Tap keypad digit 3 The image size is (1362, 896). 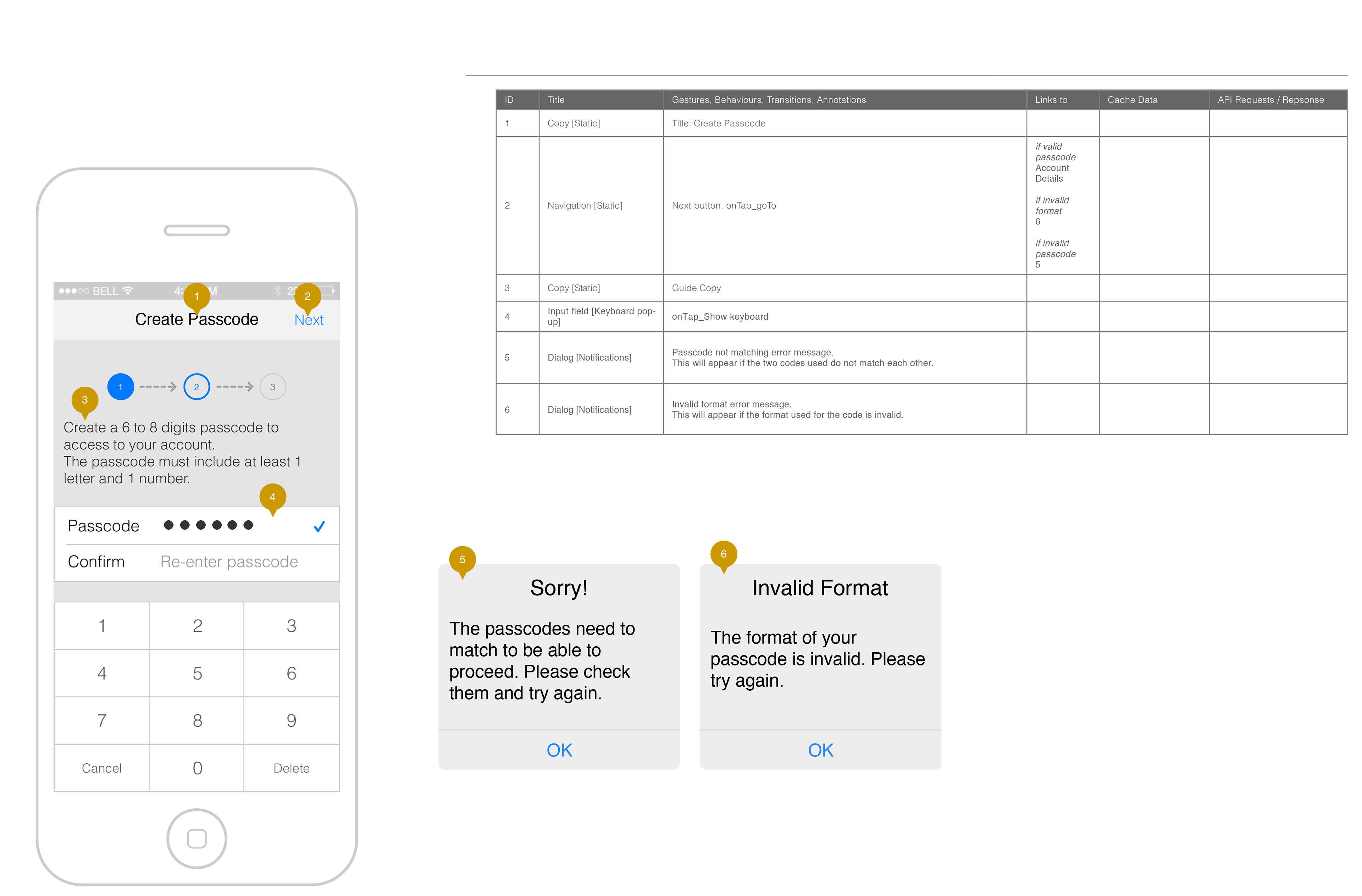tap(291, 625)
